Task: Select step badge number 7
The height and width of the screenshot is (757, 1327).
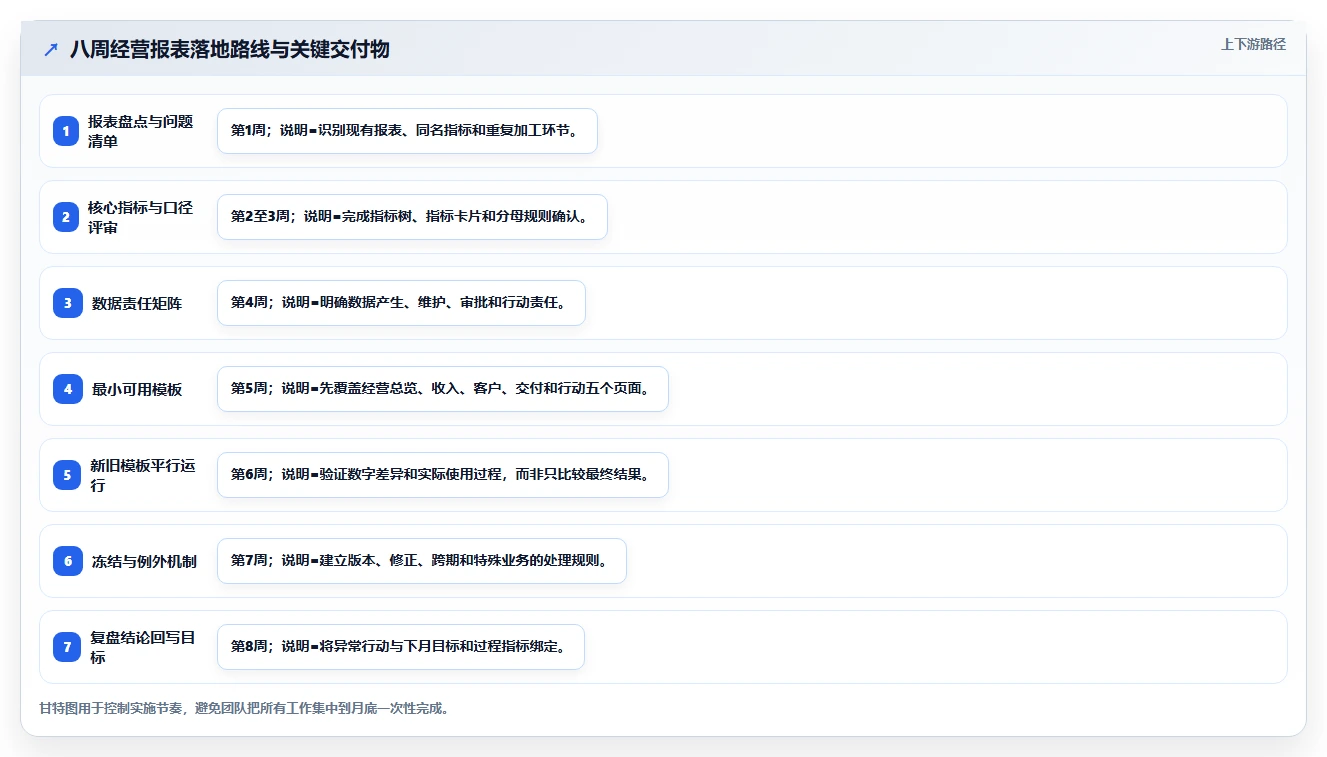Action: click(66, 647)
